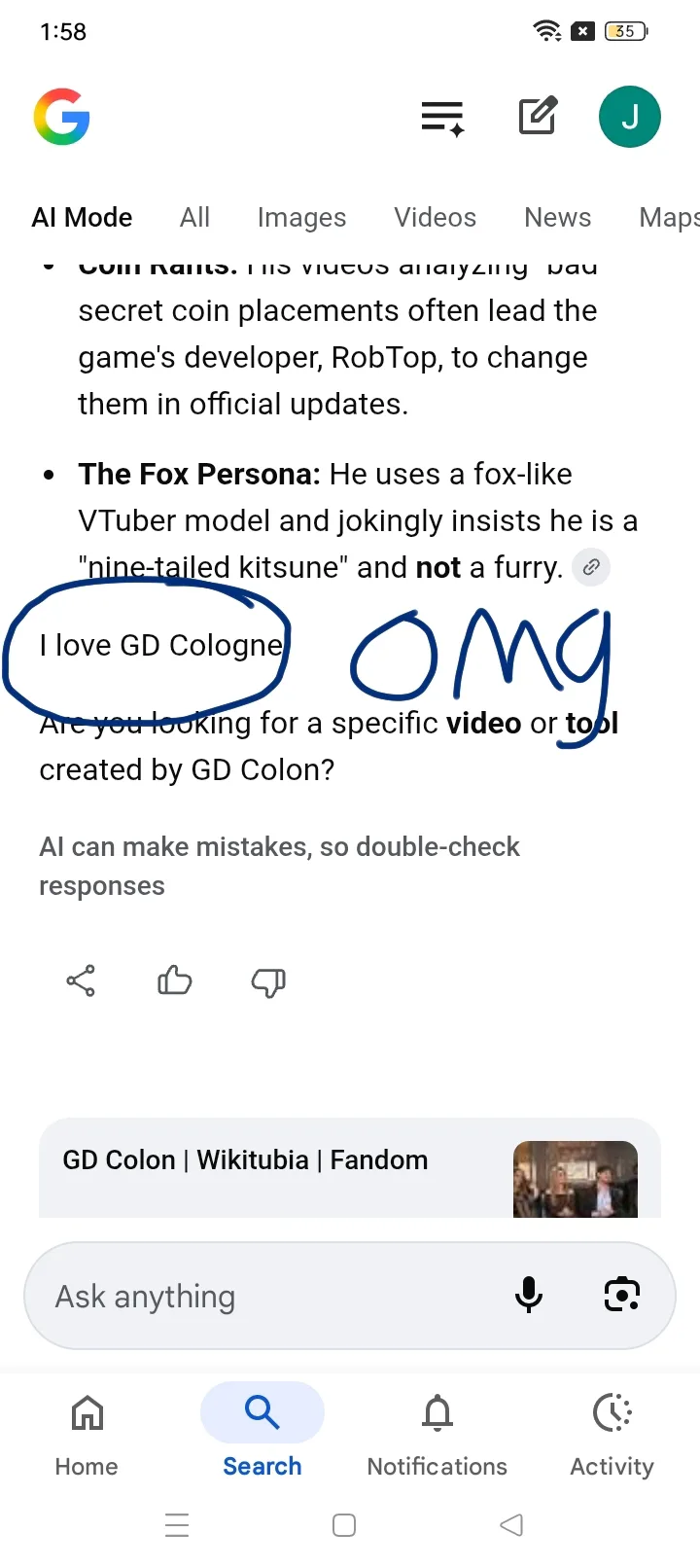Screen dimensions: 700x1568
Task: Switch to the All results tab
Action: point(194,217)
